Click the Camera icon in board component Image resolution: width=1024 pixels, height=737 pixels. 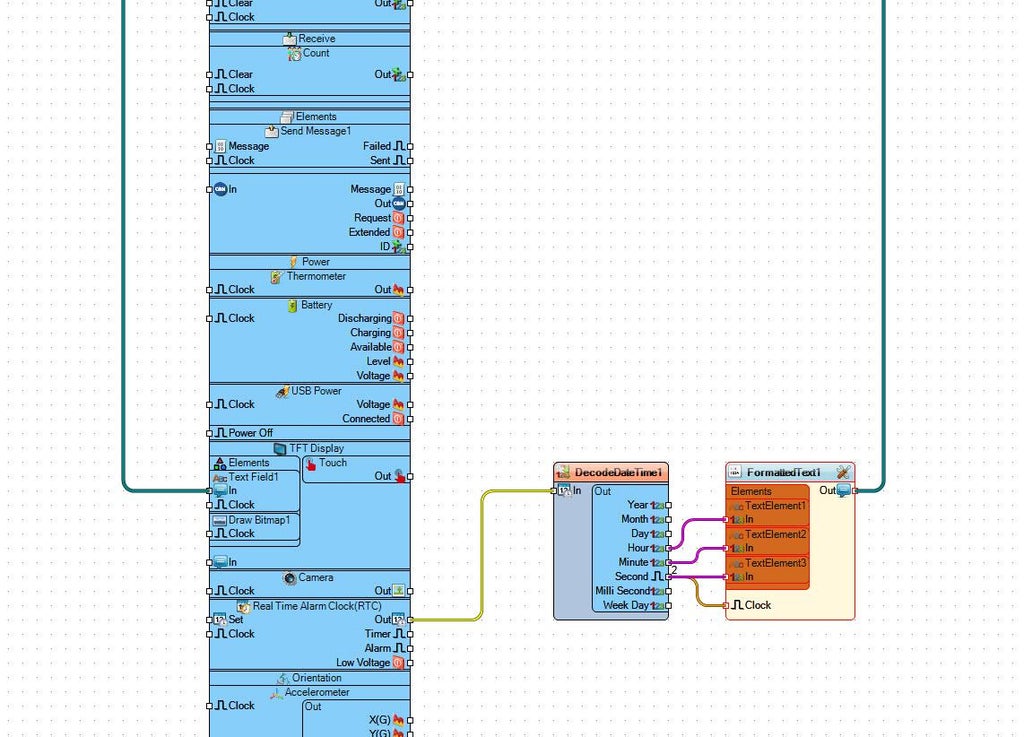pyautogui.click(x=289, y=578)
